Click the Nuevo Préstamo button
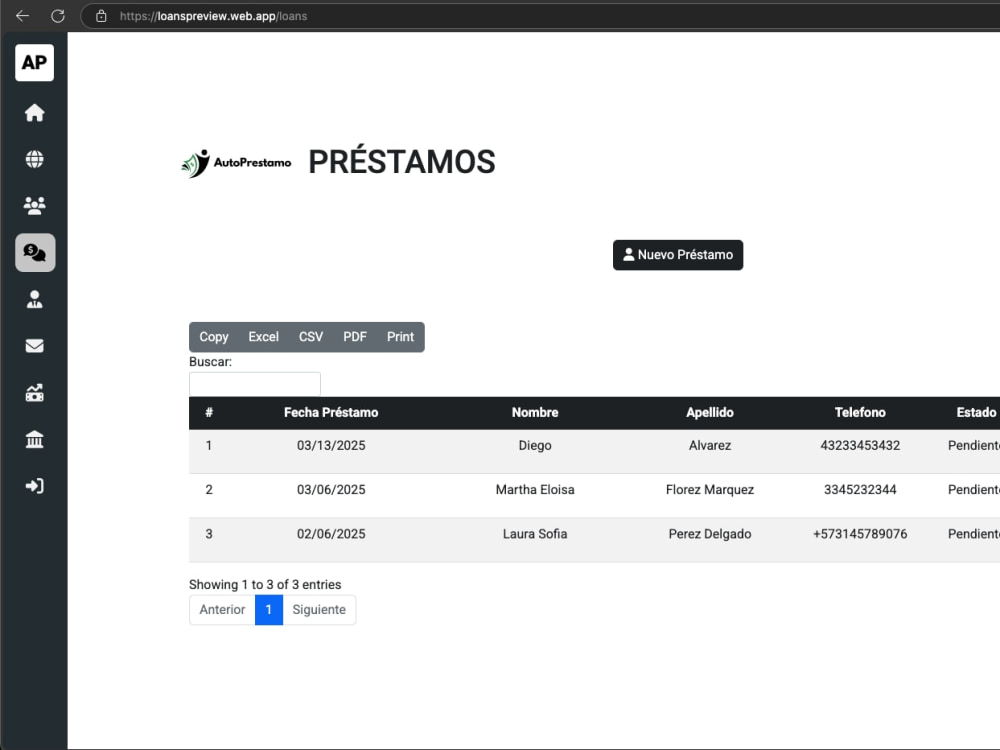The image size is (1000, 750). [x=678, y=255]
